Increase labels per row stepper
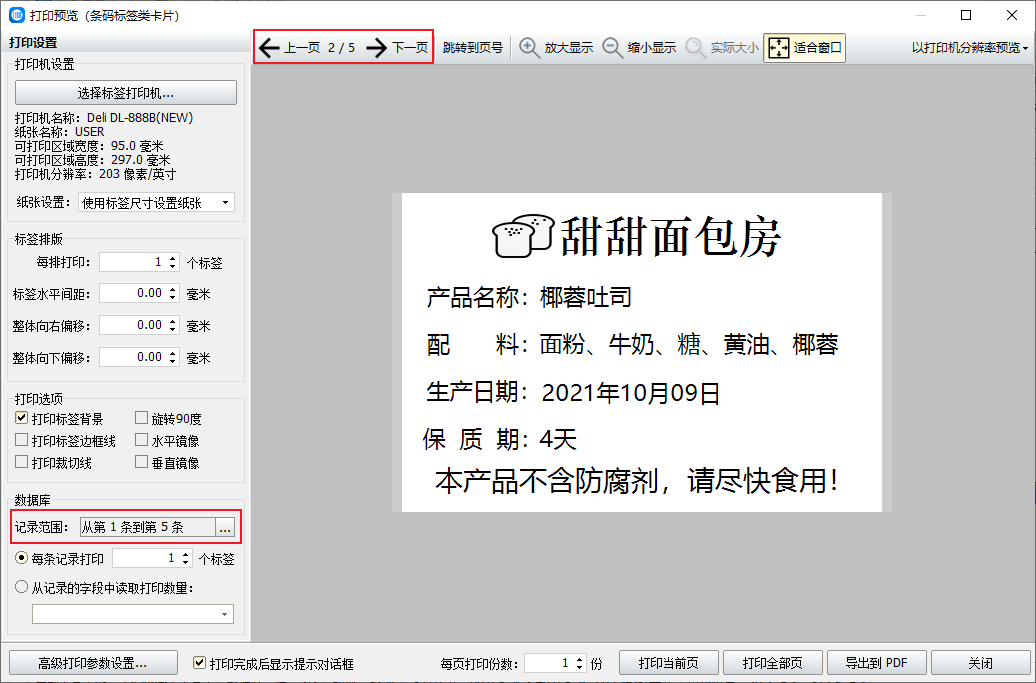 [x=173, y=258]
